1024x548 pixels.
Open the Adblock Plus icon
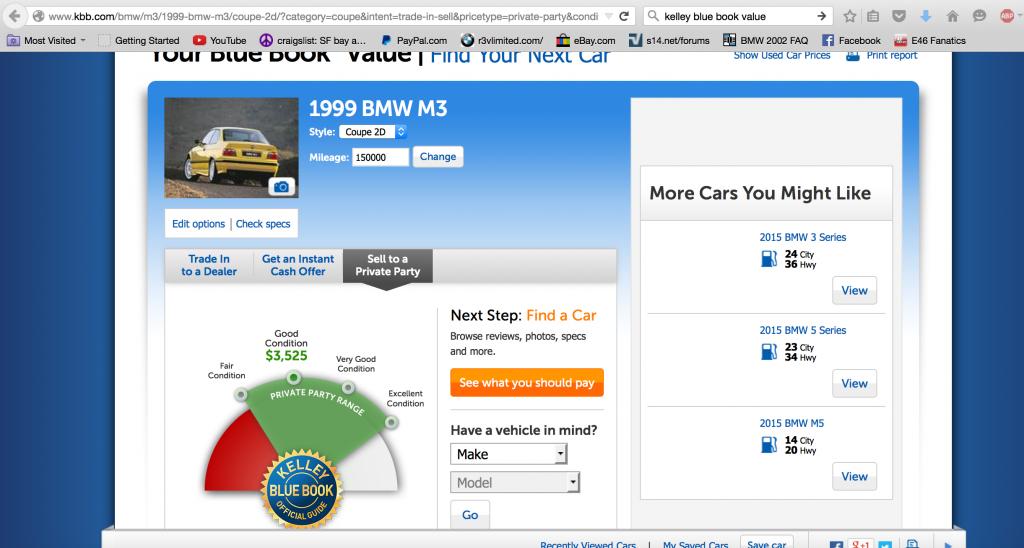click(1007, 16)
